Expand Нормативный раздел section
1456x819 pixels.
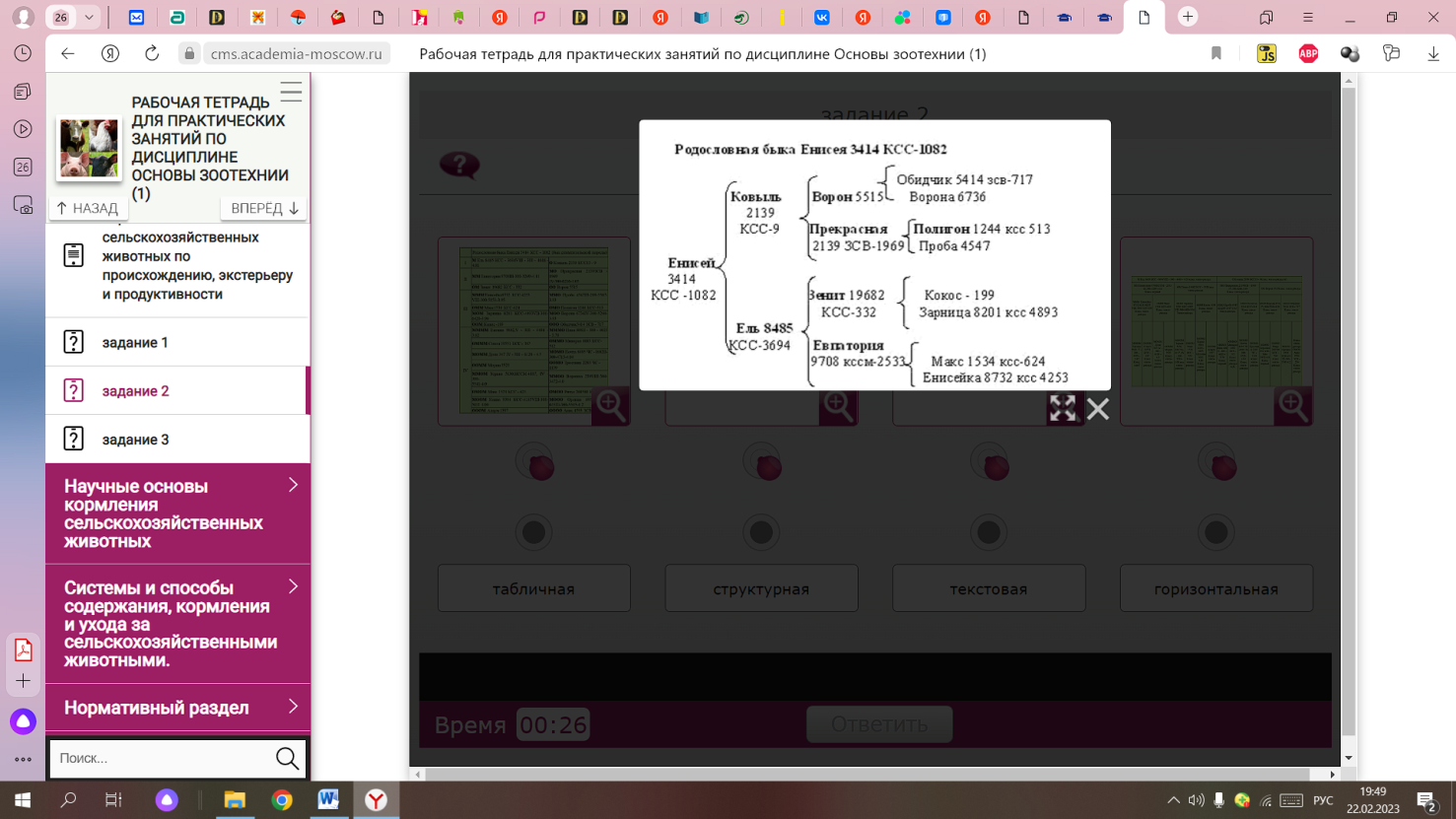[x=177, y=708]
